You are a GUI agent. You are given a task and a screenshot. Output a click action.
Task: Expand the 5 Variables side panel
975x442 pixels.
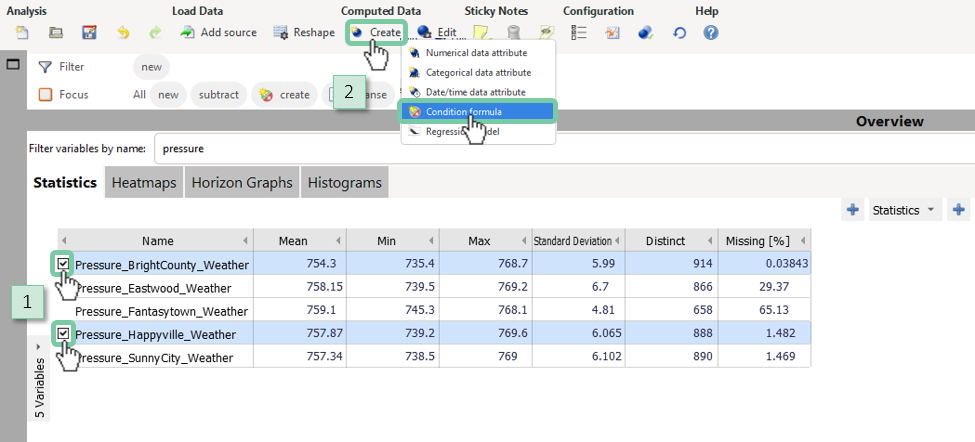[x=39, y=346]
